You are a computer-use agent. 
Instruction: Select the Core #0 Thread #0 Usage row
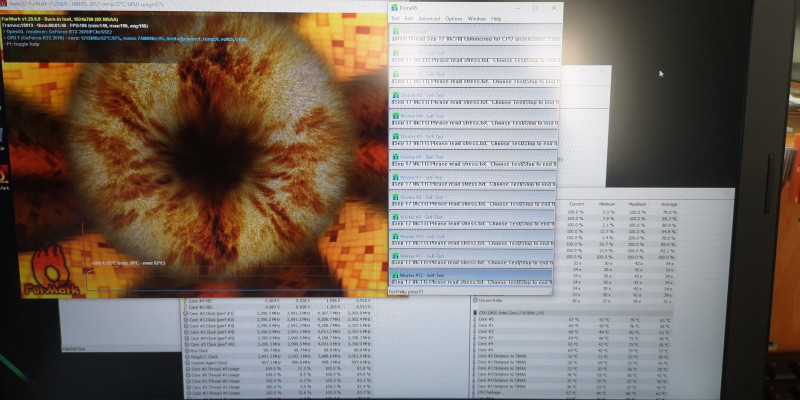point(277,368)
